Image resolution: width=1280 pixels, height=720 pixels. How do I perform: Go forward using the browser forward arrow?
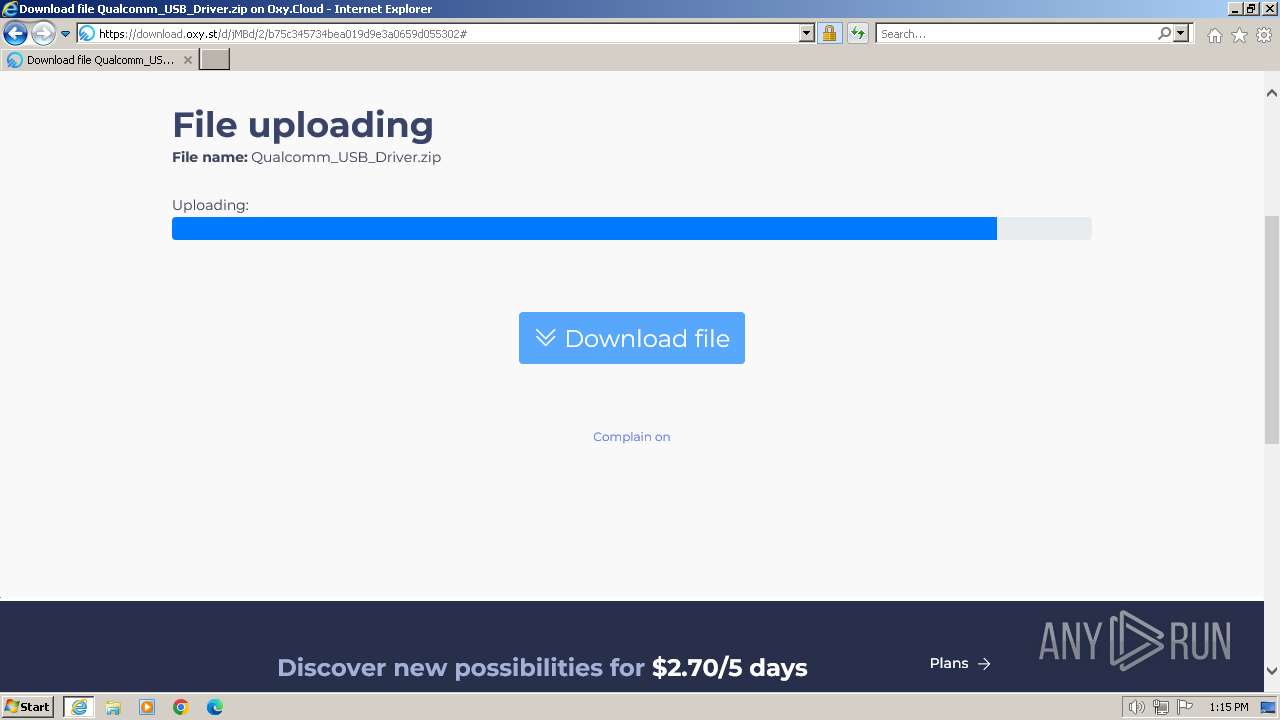coord(43,34)
